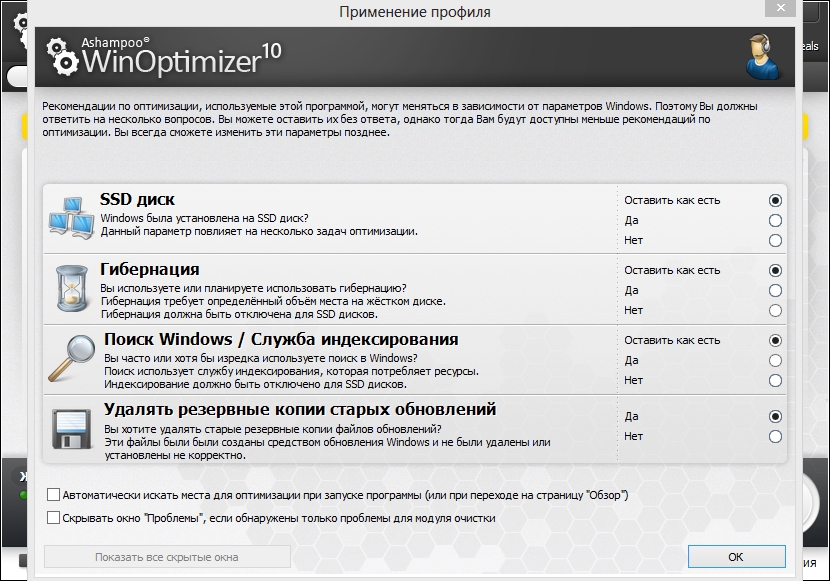Click the 'SSD диск' section heading
The width and height of the screenshot is (830, 581).
(x=137, y=199)
